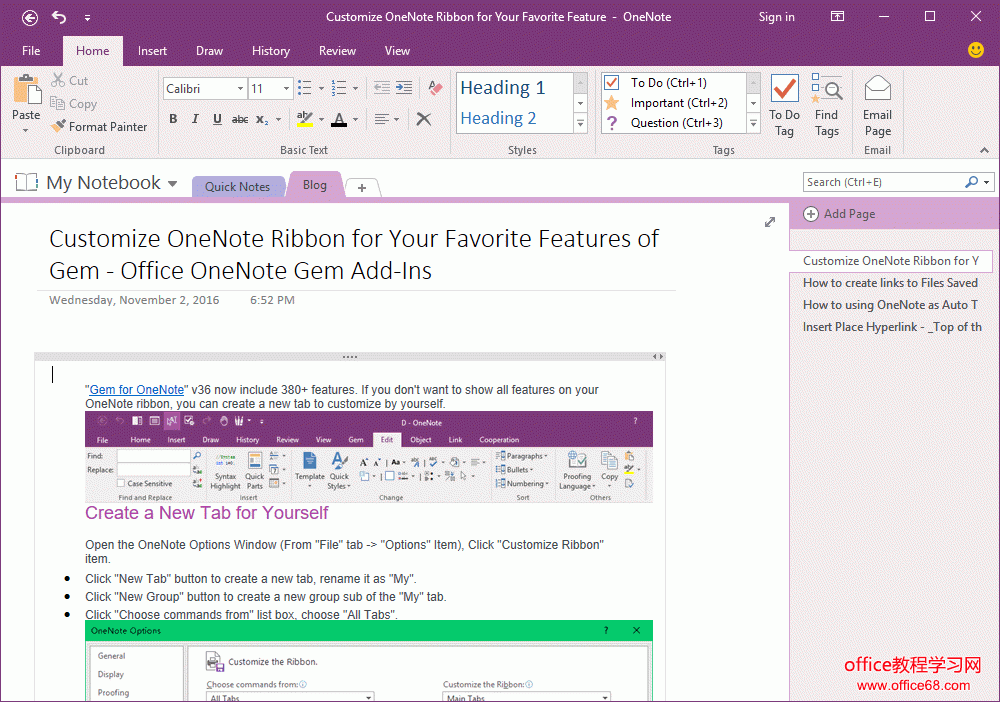Click the Delete X icon
The image size is (1000, 702).
pos(423,119)
